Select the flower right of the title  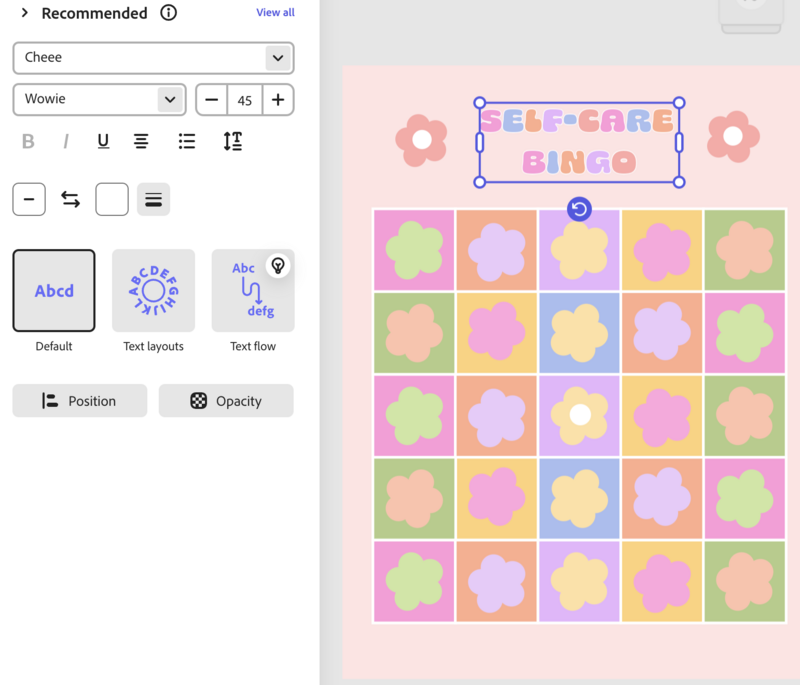pyautogui.click(x=733, y=137)
